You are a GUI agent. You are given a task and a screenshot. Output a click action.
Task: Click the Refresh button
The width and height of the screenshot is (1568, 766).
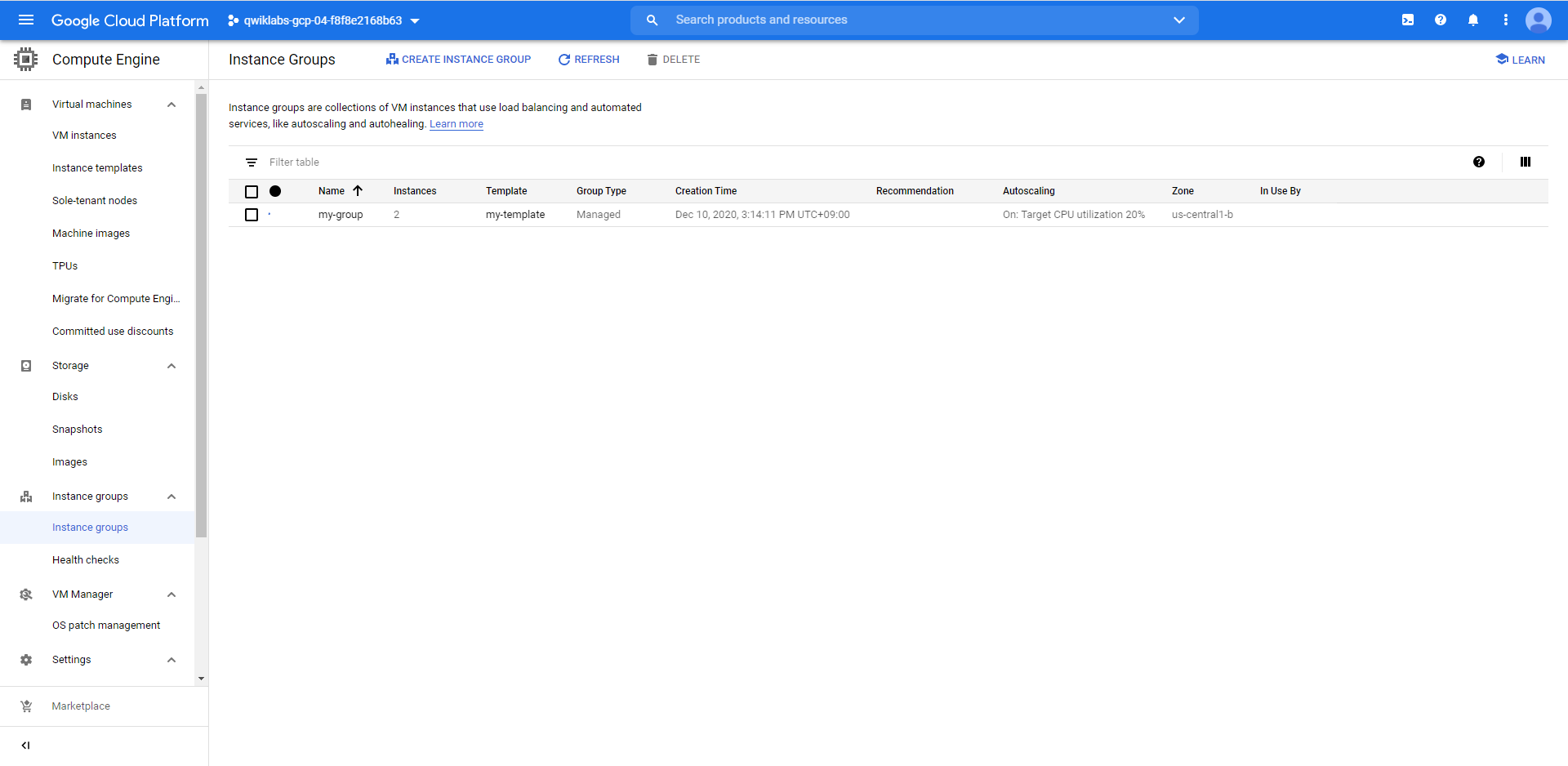coord(589,60)
